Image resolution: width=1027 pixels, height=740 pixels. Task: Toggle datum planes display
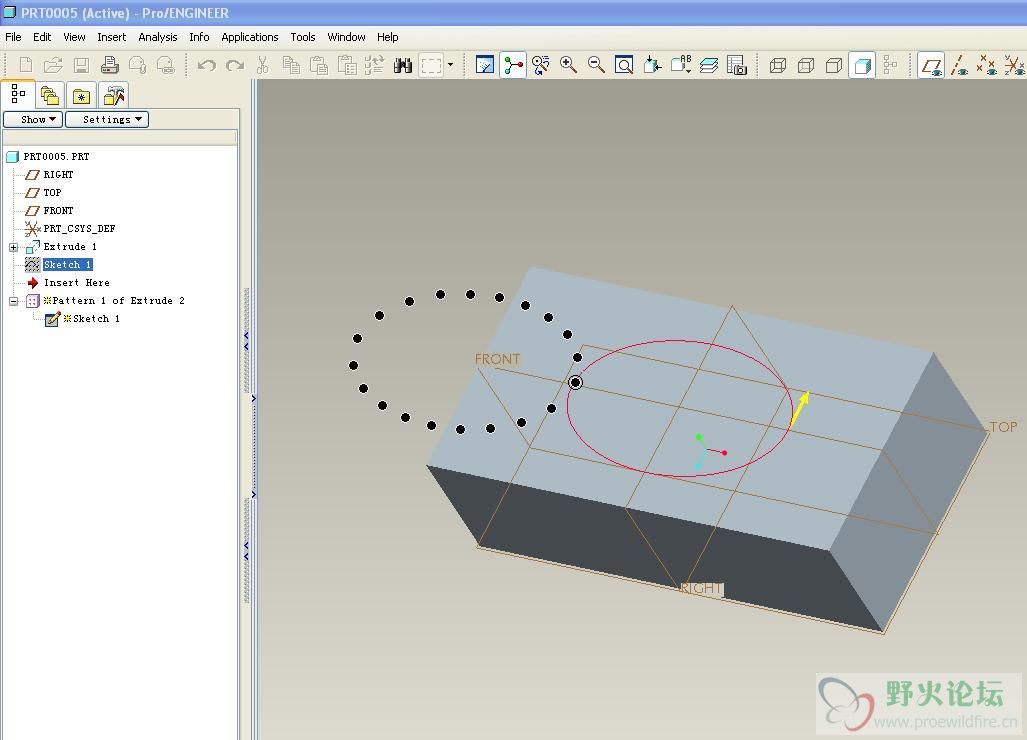point(931,65)
